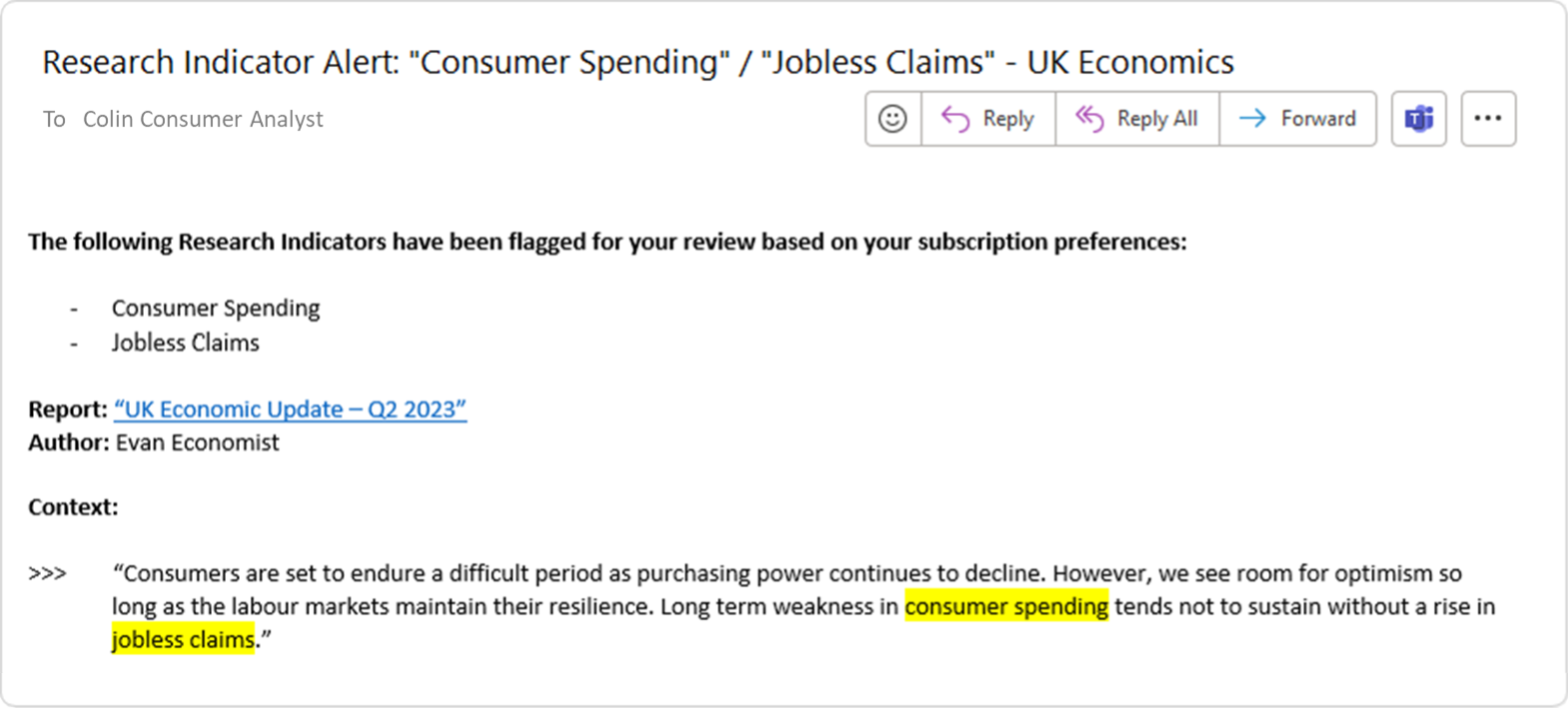Screen dimensions: 1568x708
Task: Click the highlighted 'jobless claims' text
Action: click(x=183, y=639)
